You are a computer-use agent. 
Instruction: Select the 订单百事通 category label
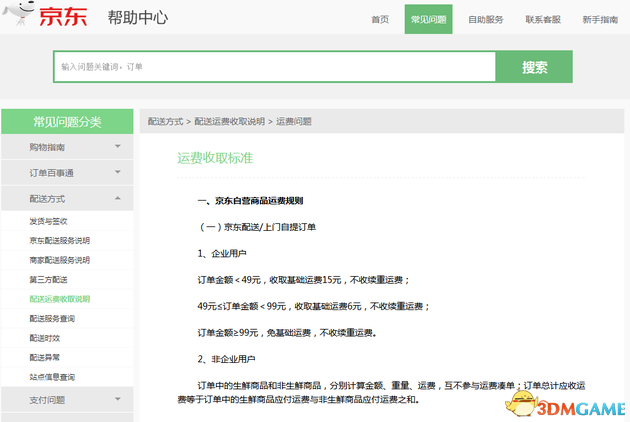point(51,173)
